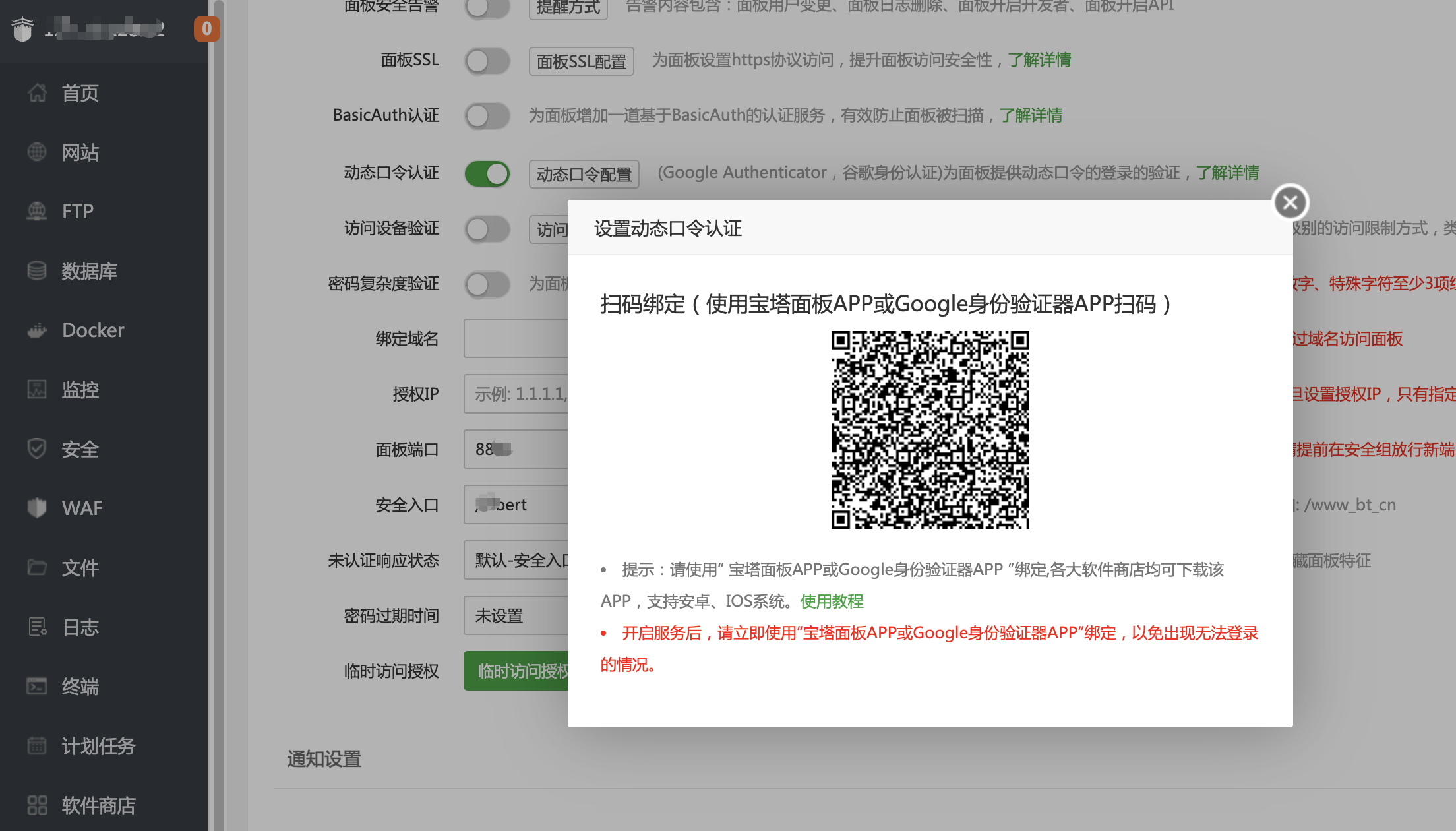Click the 提醒方式 button

click(x=568, y=8)
